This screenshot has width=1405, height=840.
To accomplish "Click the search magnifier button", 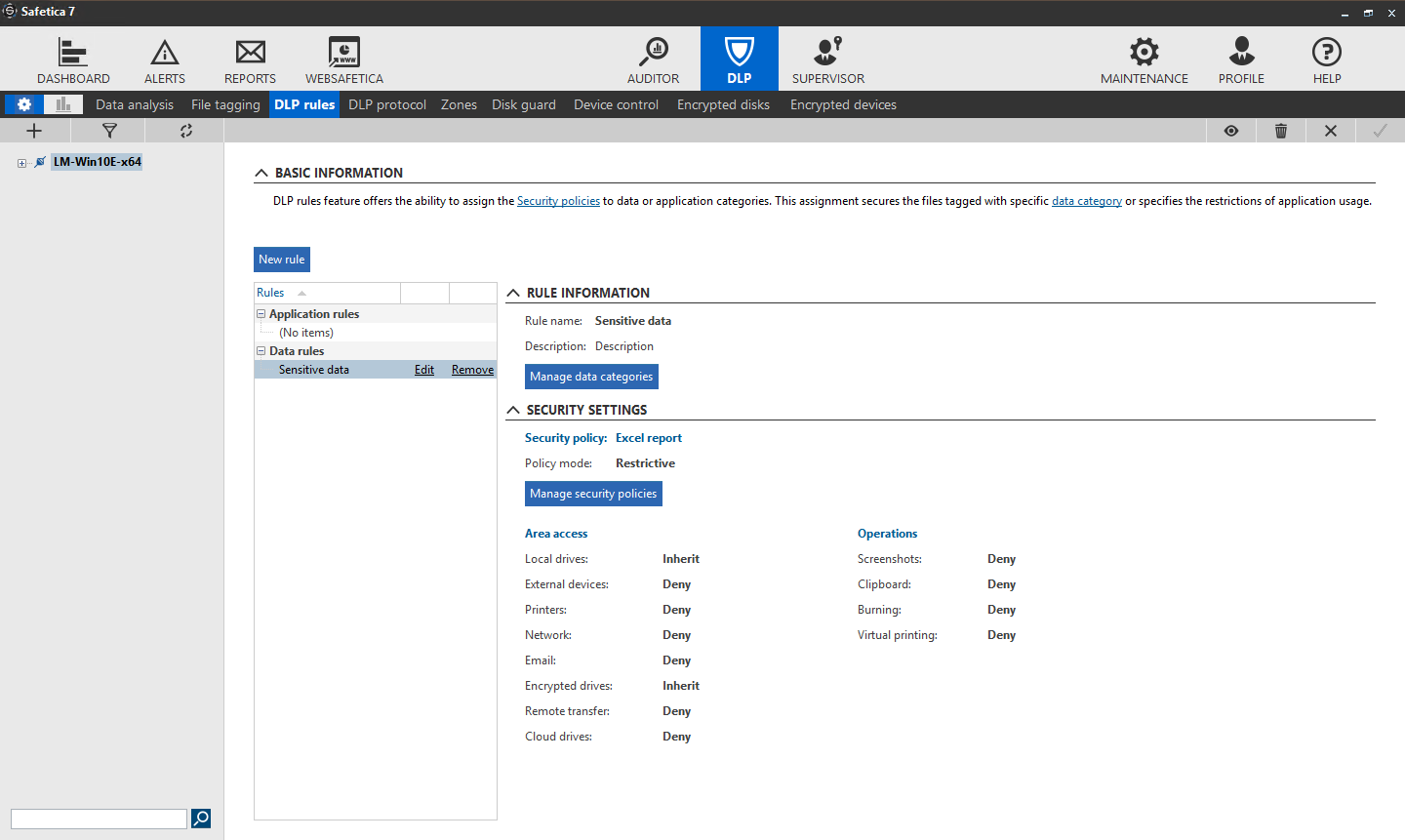I will pyautogui.click(x=201, y=819).
